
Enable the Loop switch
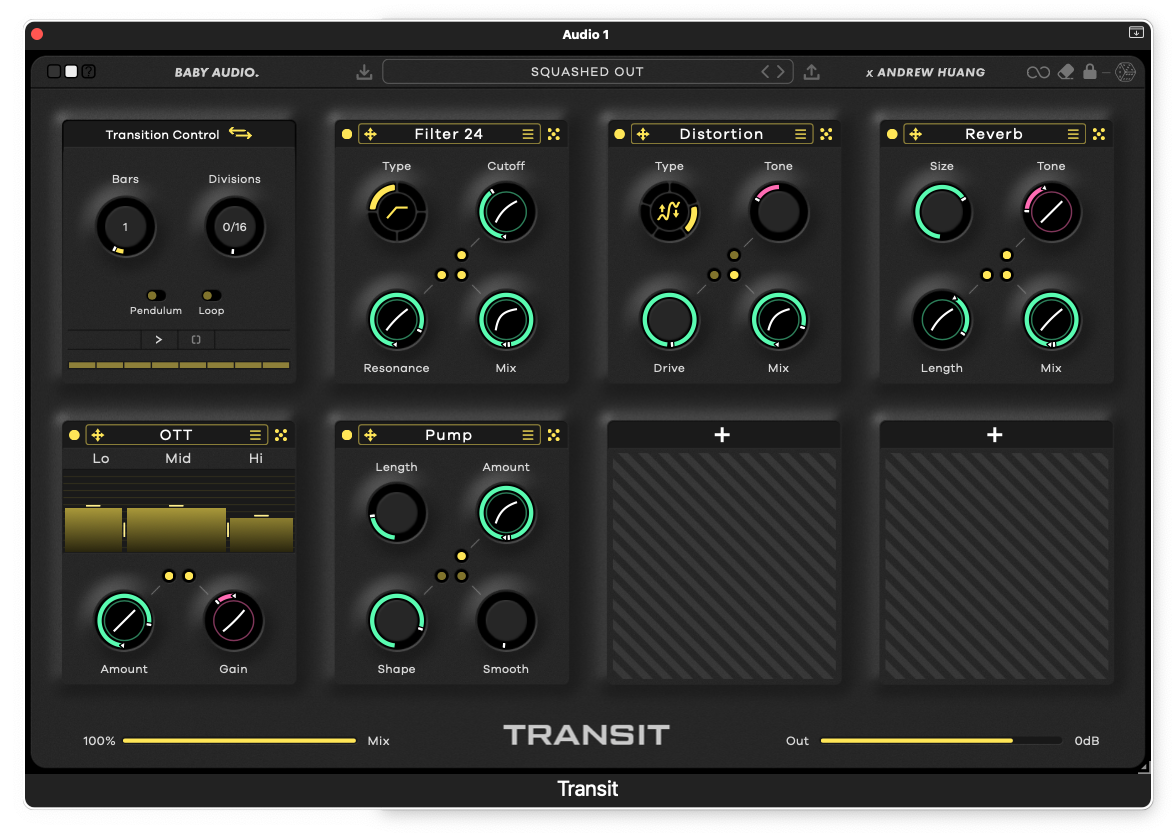211,296
